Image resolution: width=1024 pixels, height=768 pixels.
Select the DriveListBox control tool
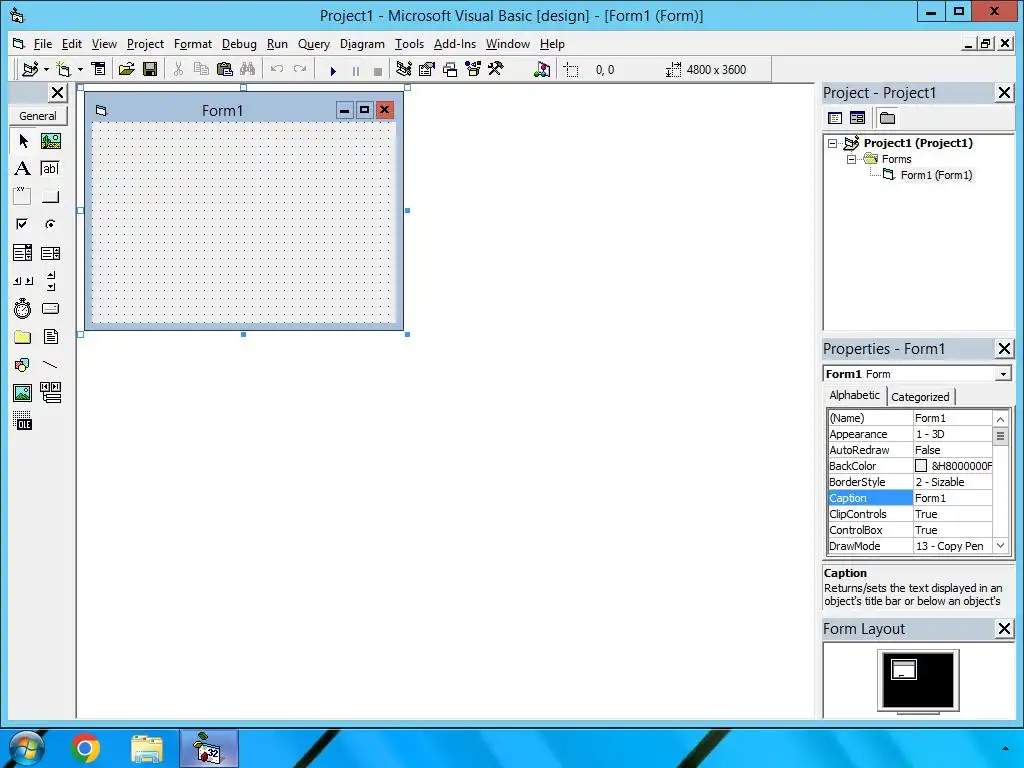[x=51, y=309]
